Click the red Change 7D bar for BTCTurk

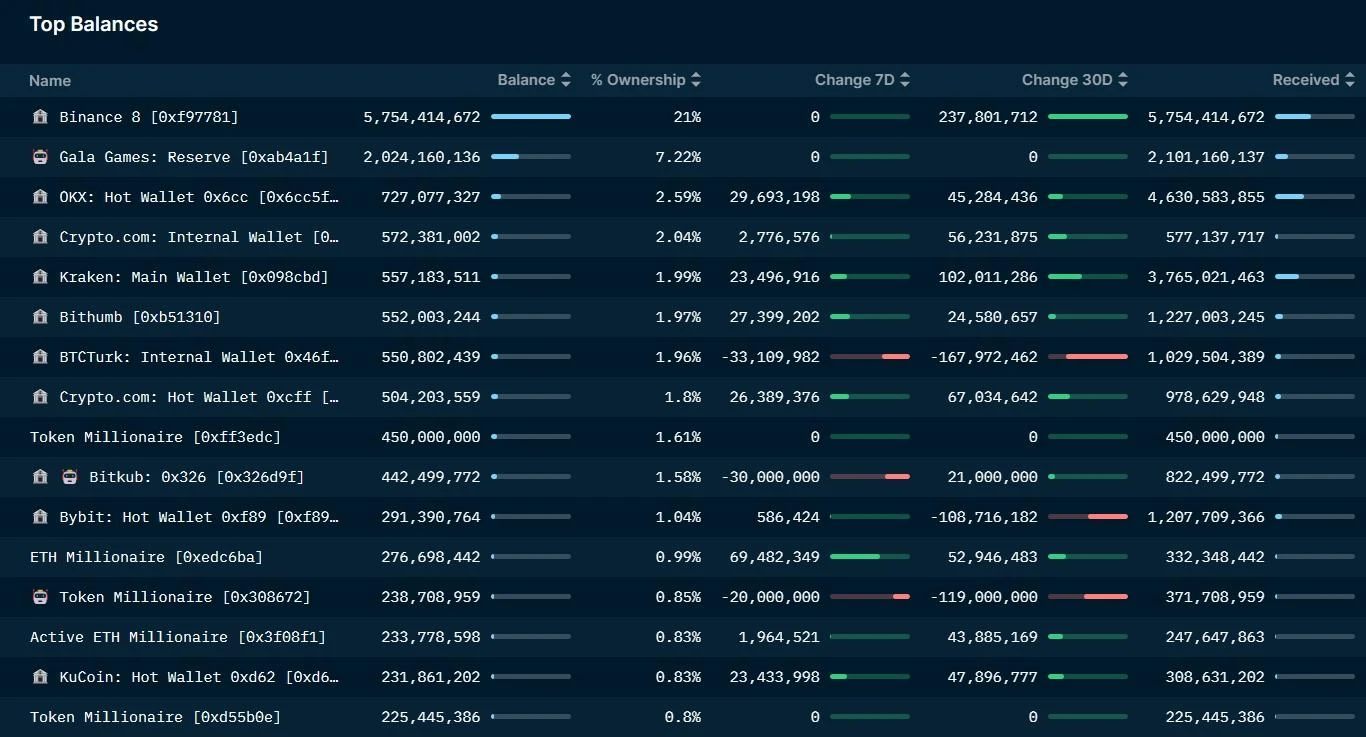[870, 357]
